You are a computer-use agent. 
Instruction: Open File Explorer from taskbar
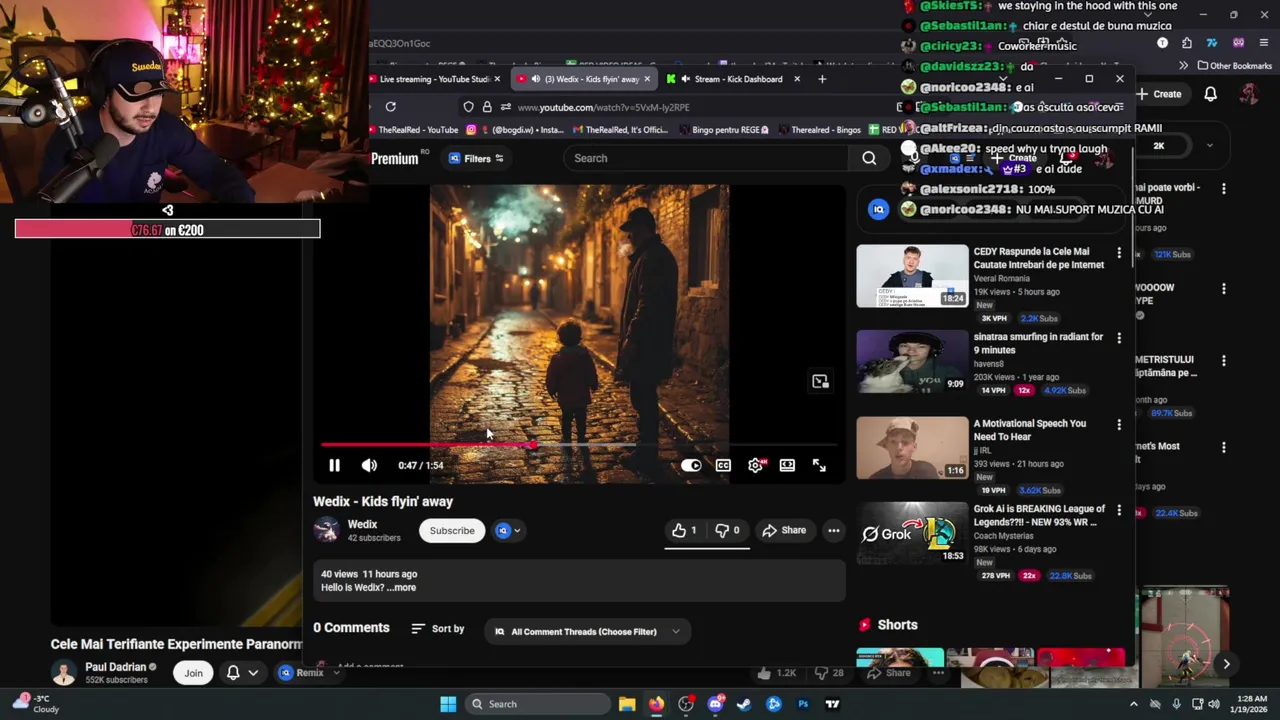click(627, 704)
